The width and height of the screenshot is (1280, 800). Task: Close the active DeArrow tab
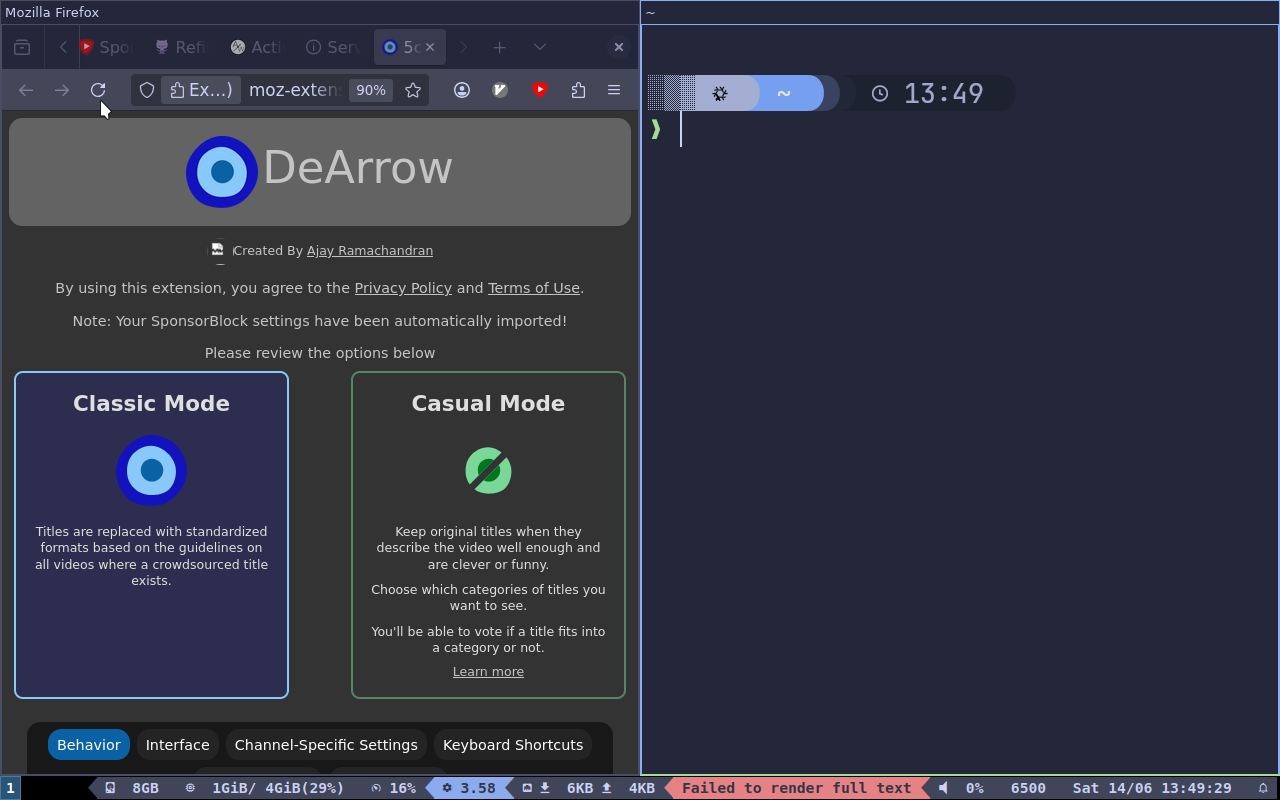pos(431,47)
